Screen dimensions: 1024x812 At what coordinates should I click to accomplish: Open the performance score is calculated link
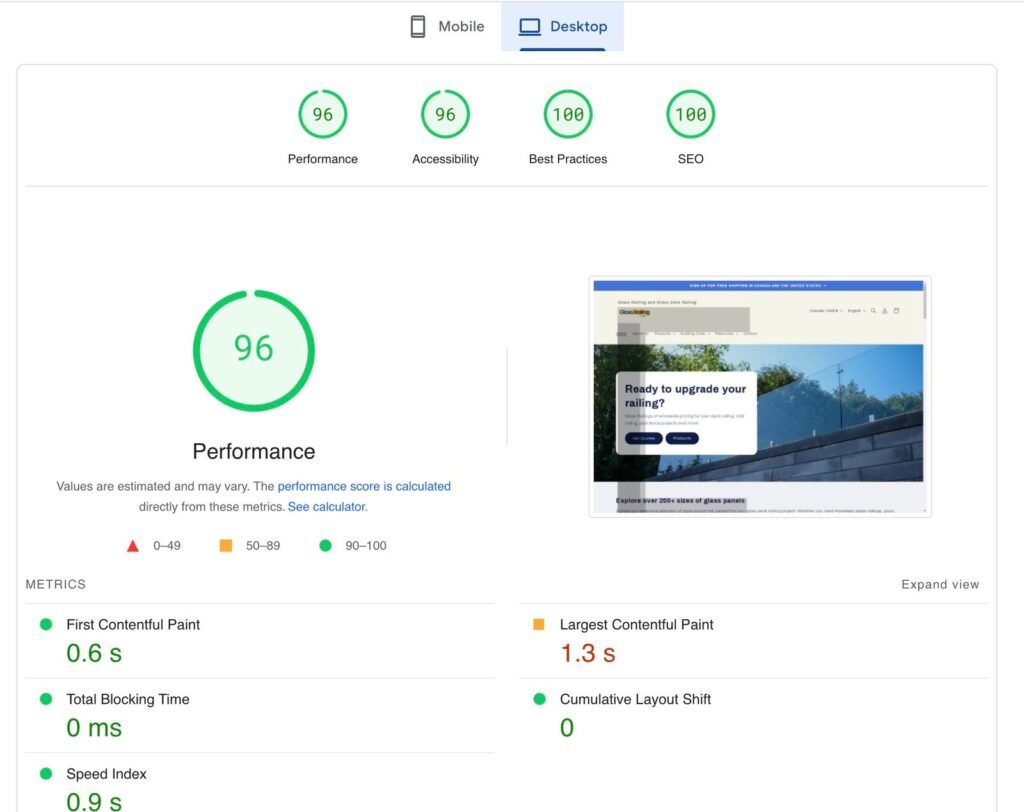[362, 486]
